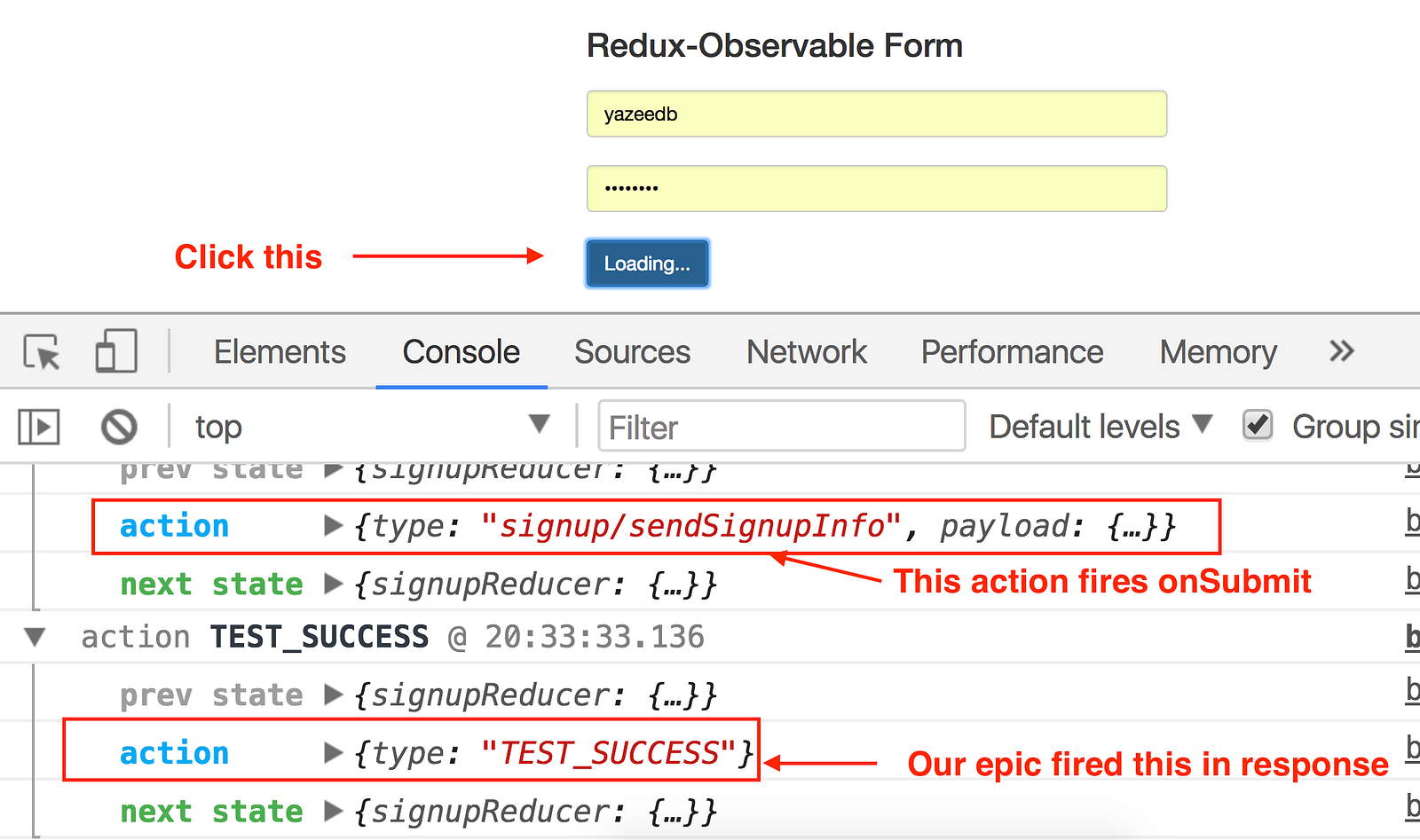Image resolution: width=1420 pixels, height=840 pixels.
Task: Toggle the Group similar checkbox
Action: [x=1258, y=425]
